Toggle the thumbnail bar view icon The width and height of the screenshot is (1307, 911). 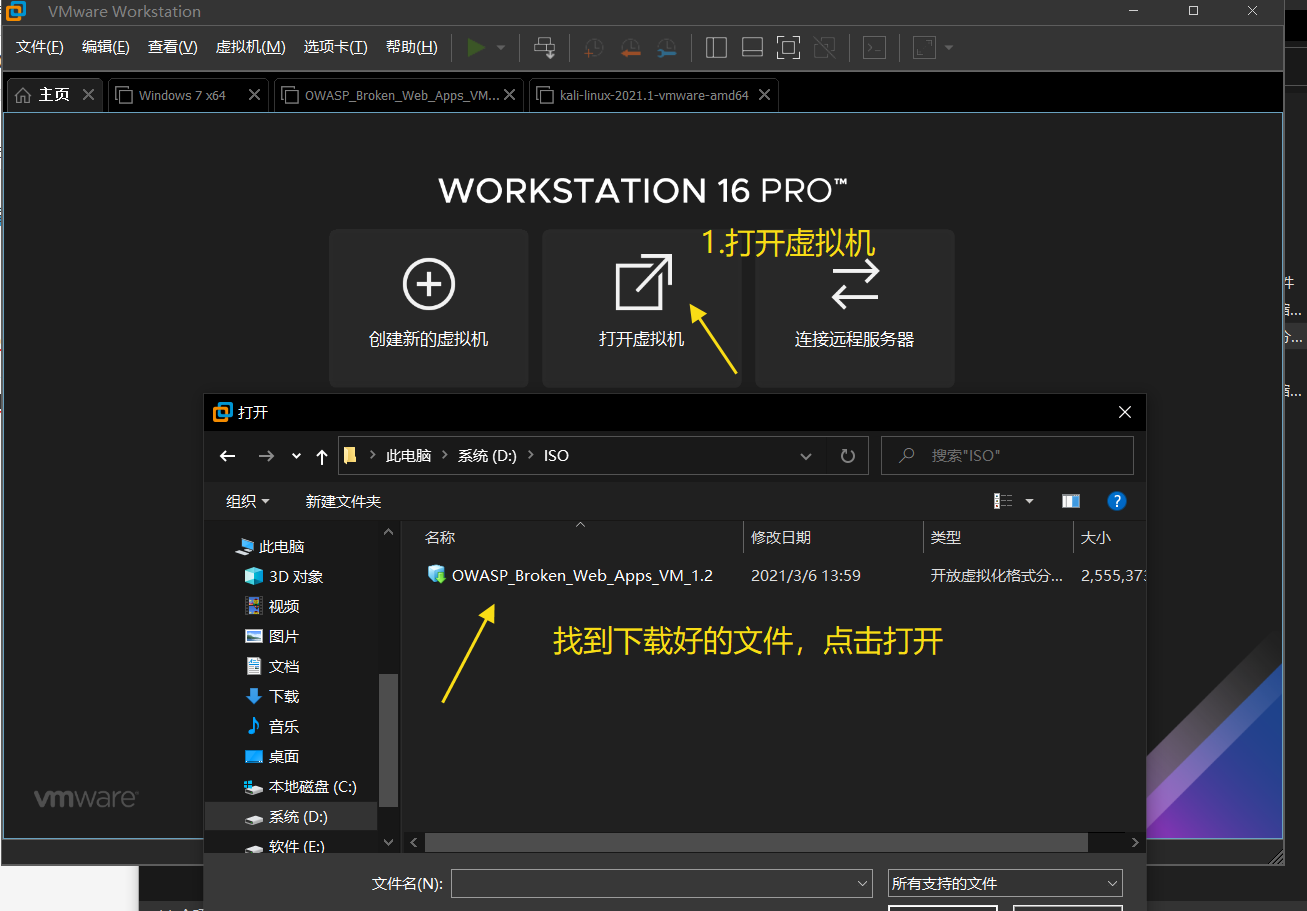point(752,47)
